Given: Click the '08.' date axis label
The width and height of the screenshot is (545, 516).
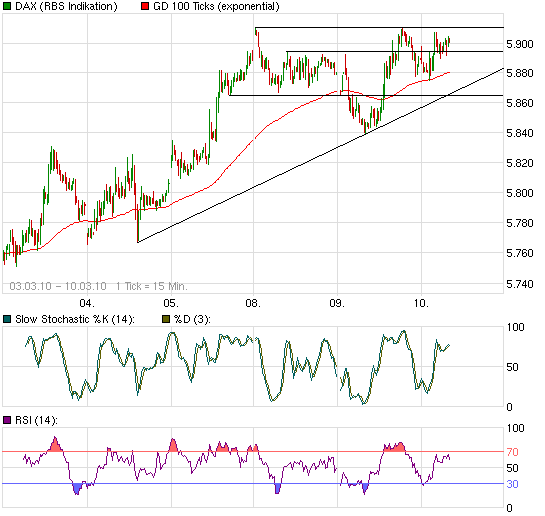Looking at the screenshot, I should point(253,303).
